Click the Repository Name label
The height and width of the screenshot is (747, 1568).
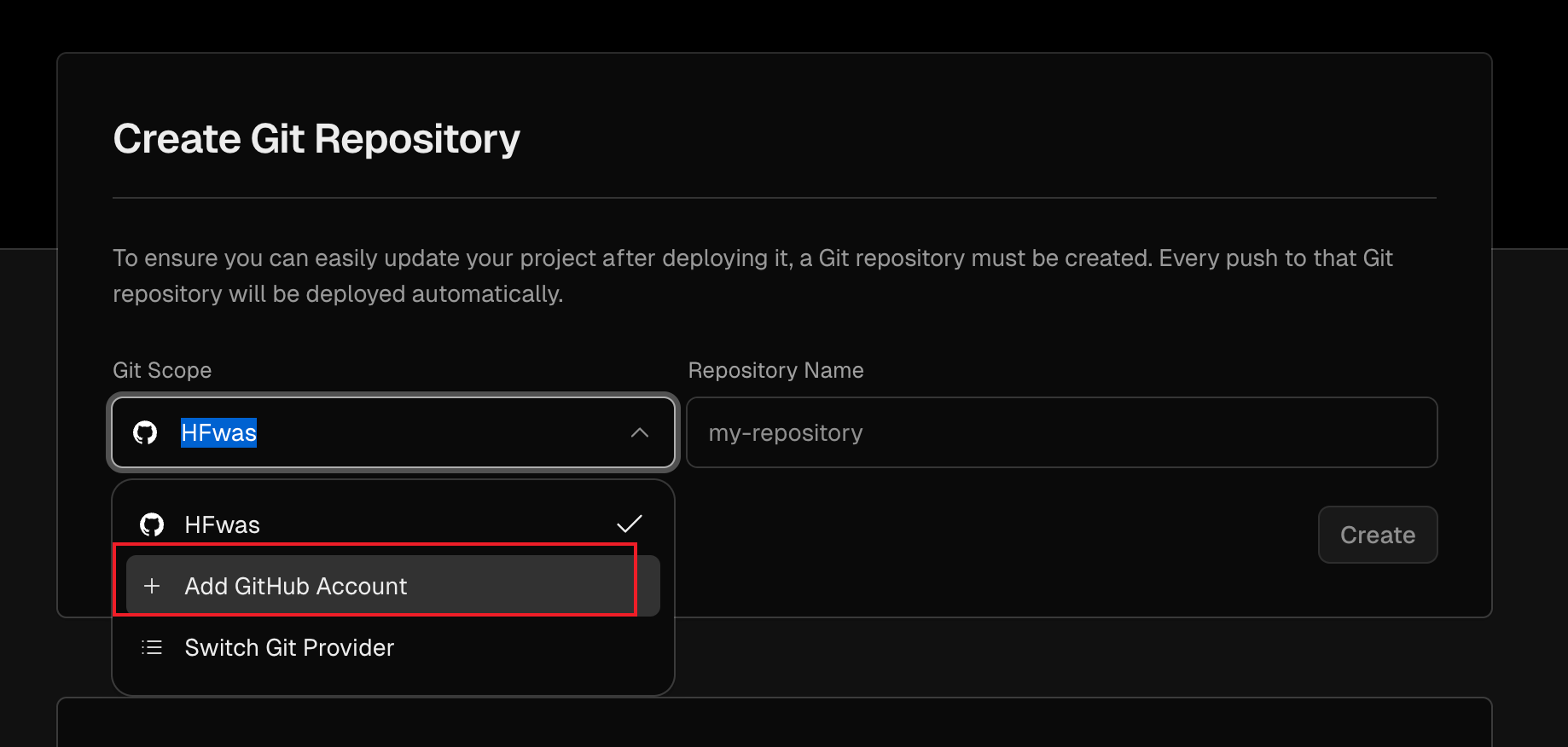[775, 370]
